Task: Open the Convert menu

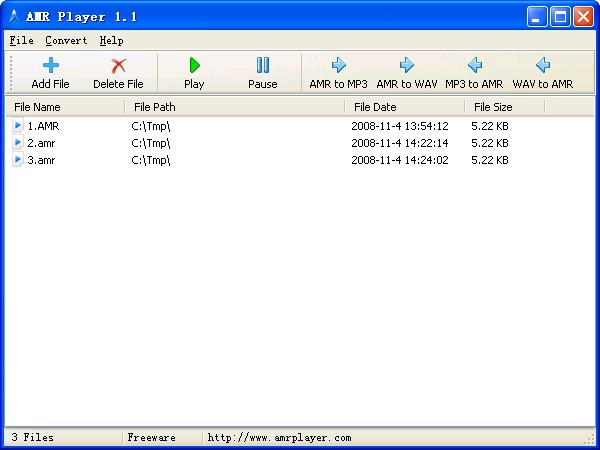Action: 66,41
